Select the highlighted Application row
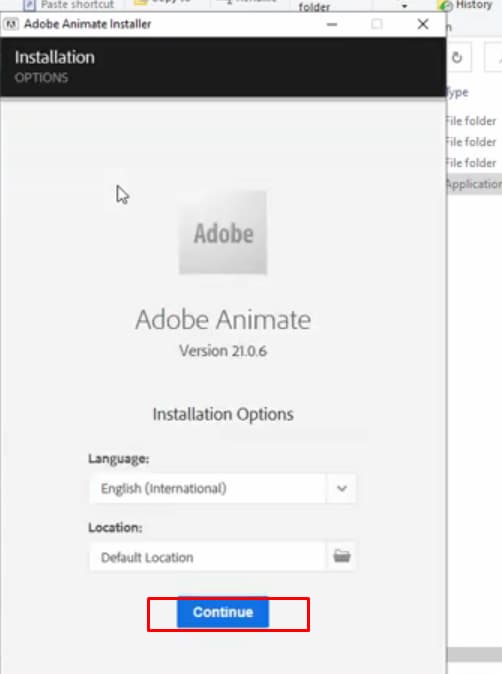Screen dimensions: 502x674 coord(474,184)
